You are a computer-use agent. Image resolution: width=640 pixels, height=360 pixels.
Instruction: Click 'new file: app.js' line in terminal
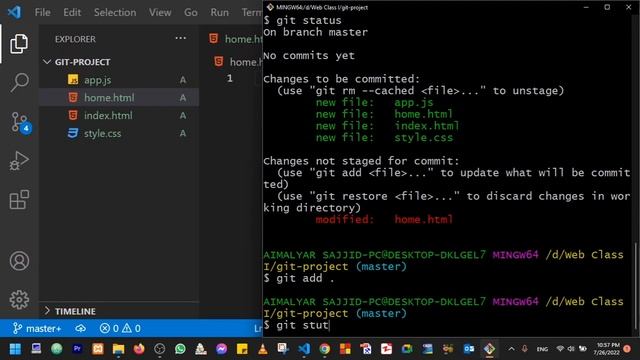374,102
